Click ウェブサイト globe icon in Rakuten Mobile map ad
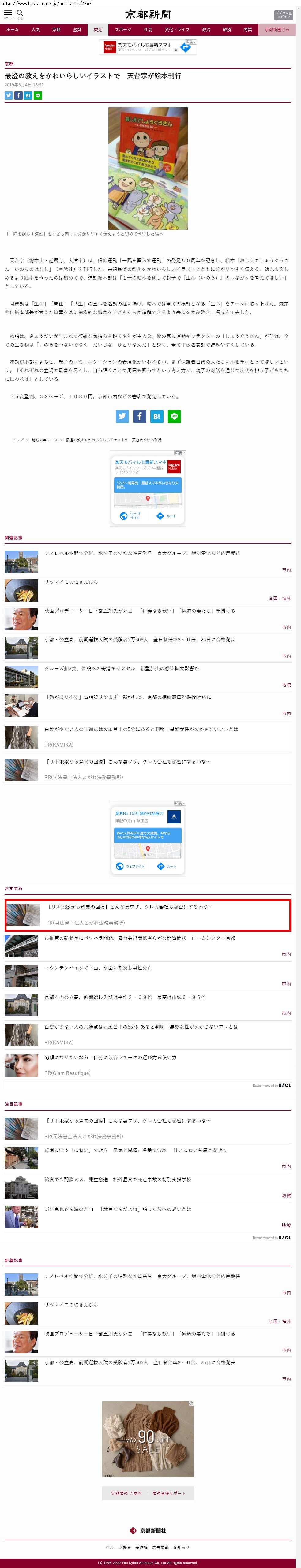Screen dimensions: 301x1568 [x=124, y=515]
